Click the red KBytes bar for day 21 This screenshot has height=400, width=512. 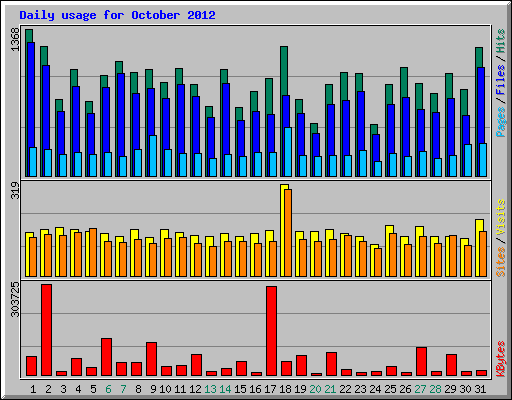pyautogui.click(x=331, y=364)
